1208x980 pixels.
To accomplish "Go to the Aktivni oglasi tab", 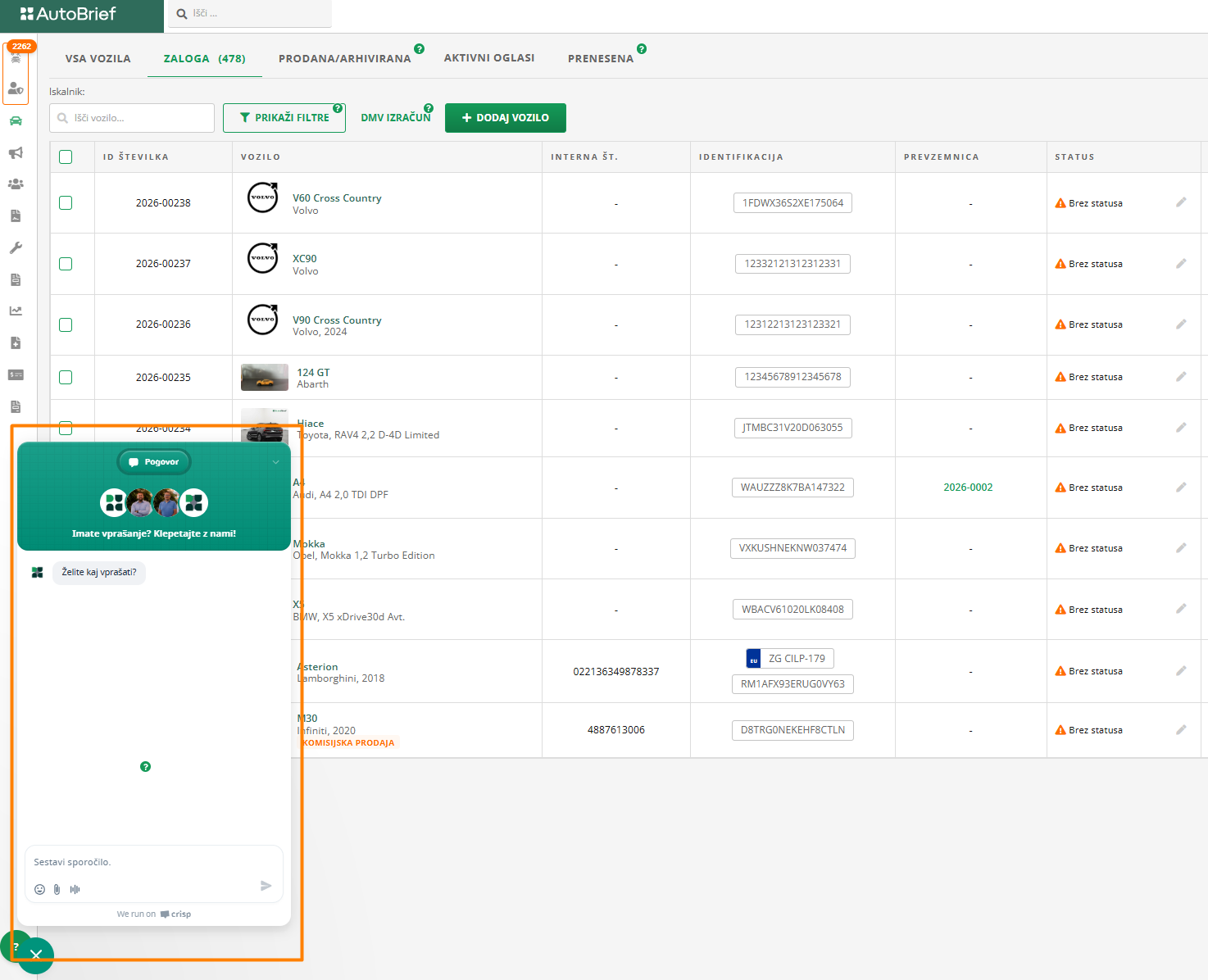I will 489,57.
